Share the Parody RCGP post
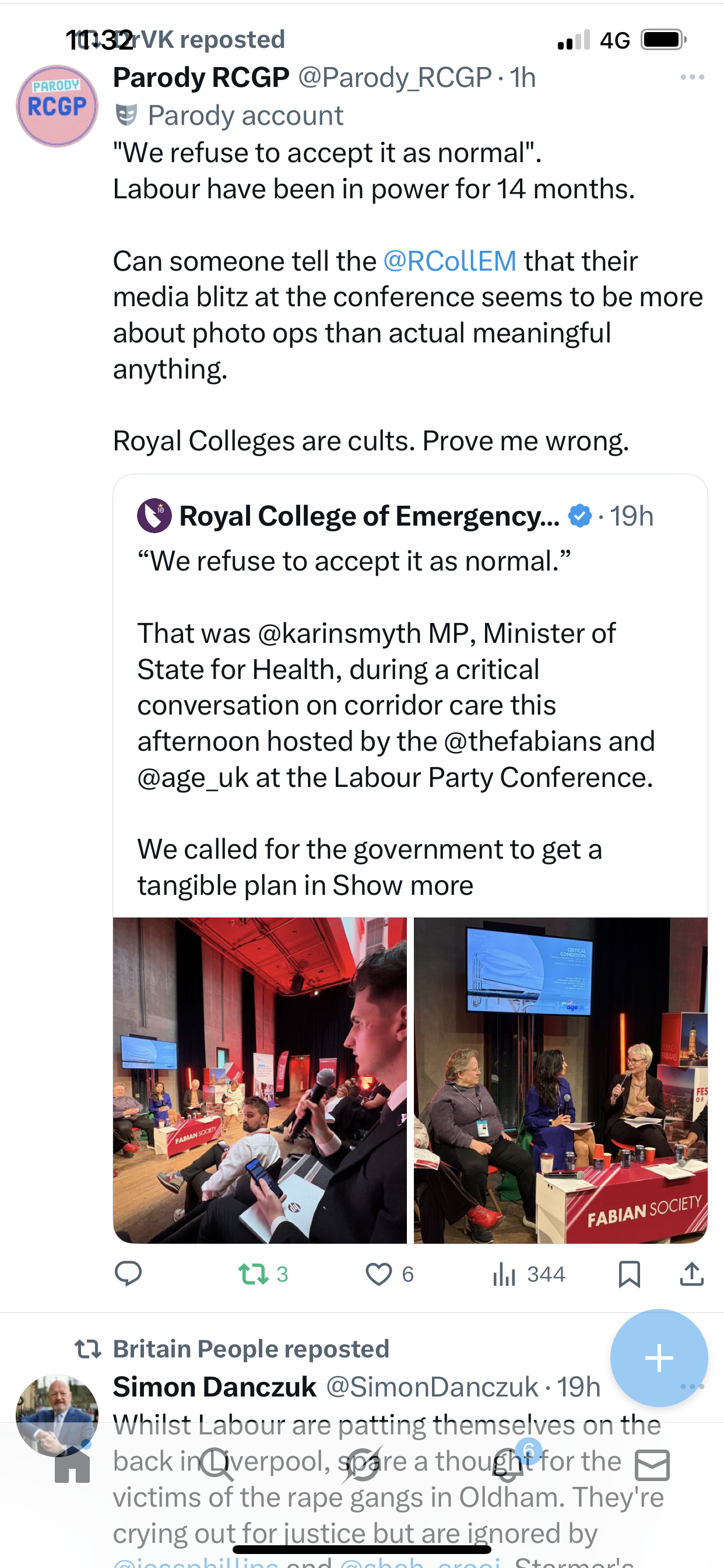Viewport: 724px width, 1568px height. point(691,1274)
